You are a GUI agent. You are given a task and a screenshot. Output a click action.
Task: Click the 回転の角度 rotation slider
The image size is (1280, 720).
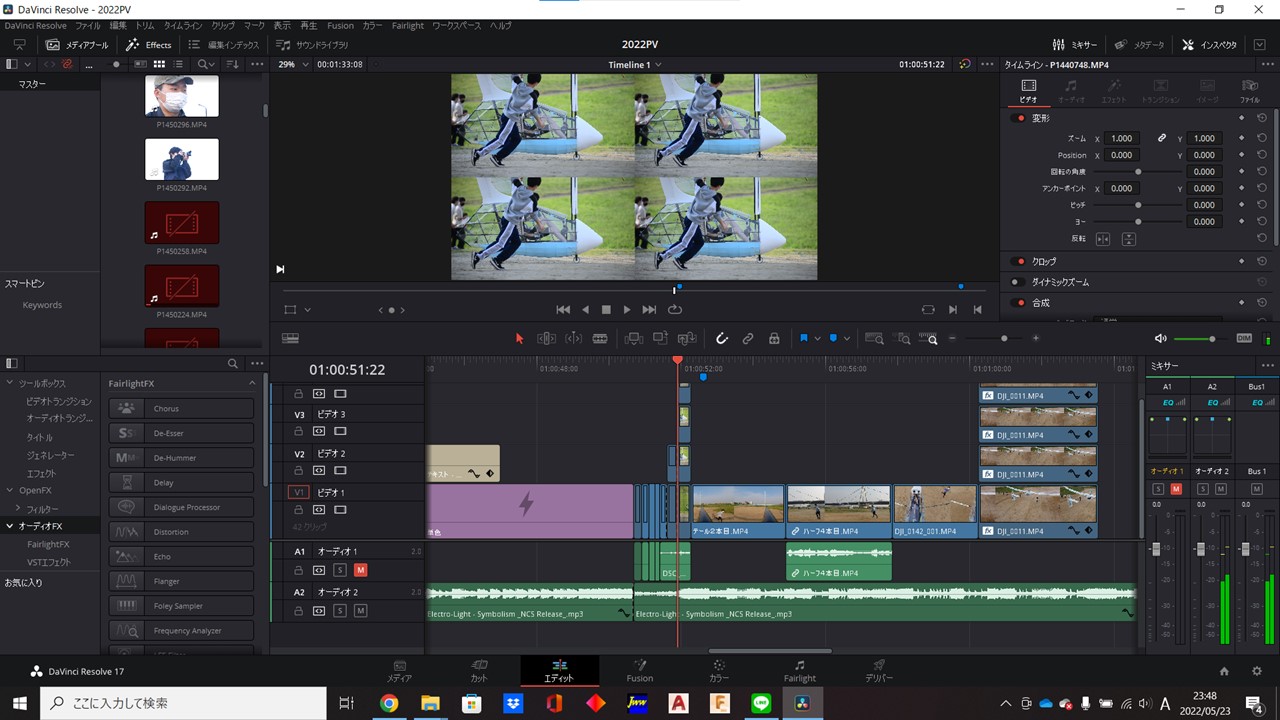[1138, 172]
